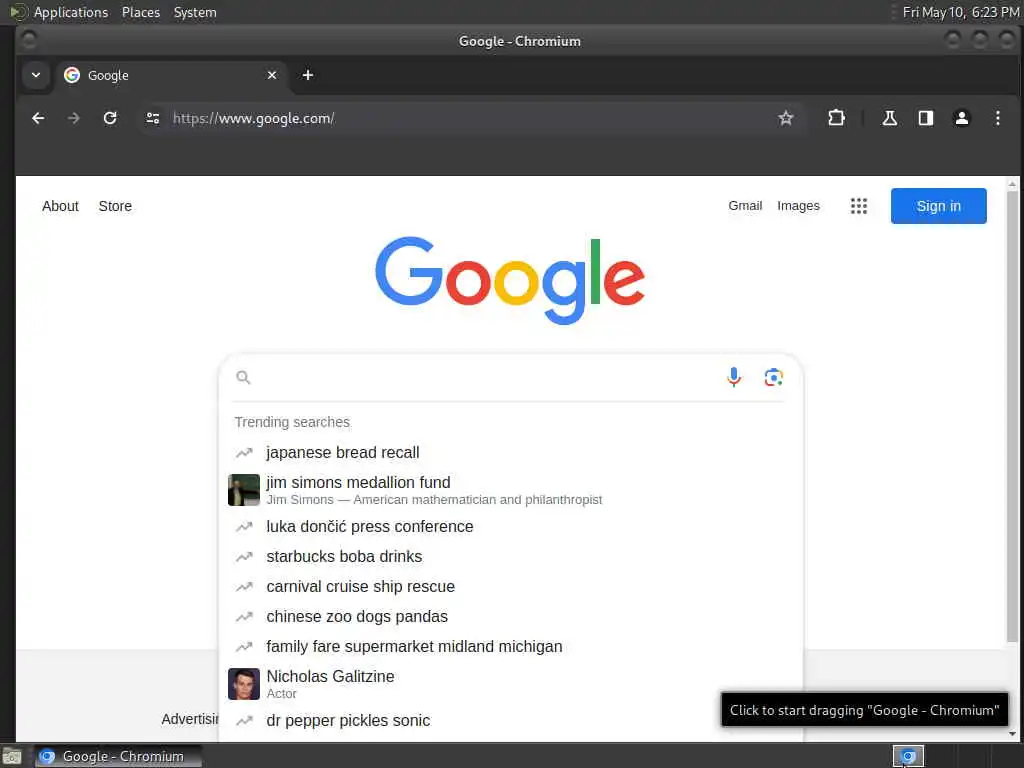Click the workspace switcher Chromium icon
1024x768 pixels.
pyautogui.click(x=908, y=756)
